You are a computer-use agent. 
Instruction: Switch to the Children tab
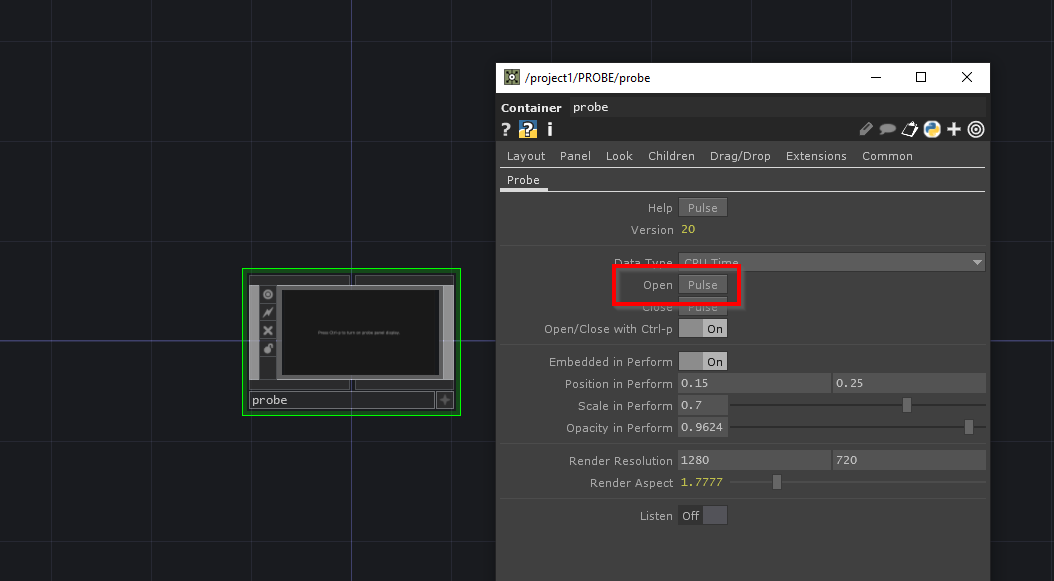(x=671, y=156)
